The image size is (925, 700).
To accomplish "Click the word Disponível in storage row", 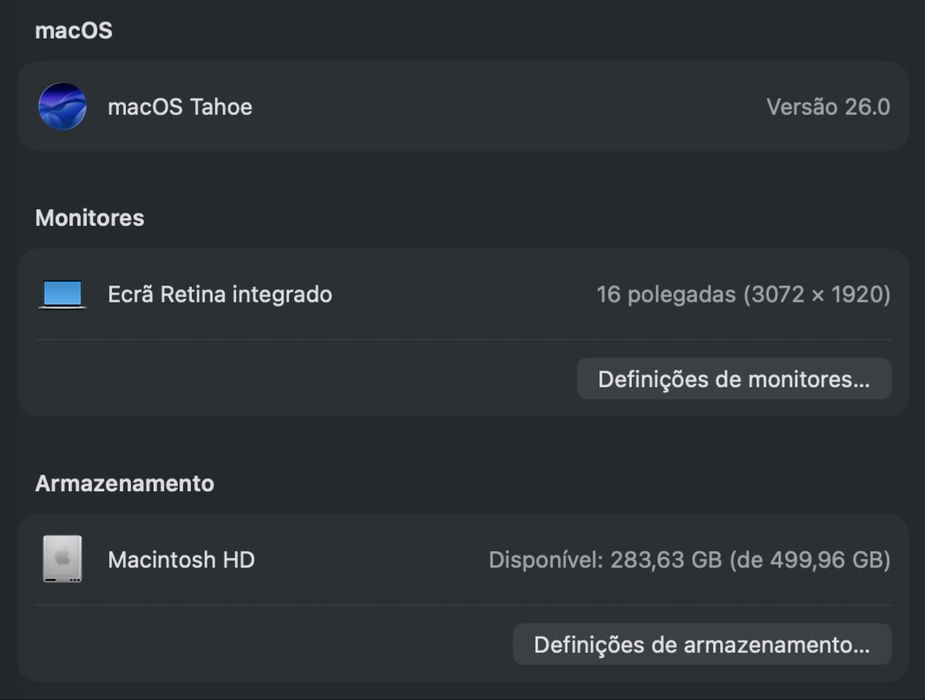I will 544,560.
